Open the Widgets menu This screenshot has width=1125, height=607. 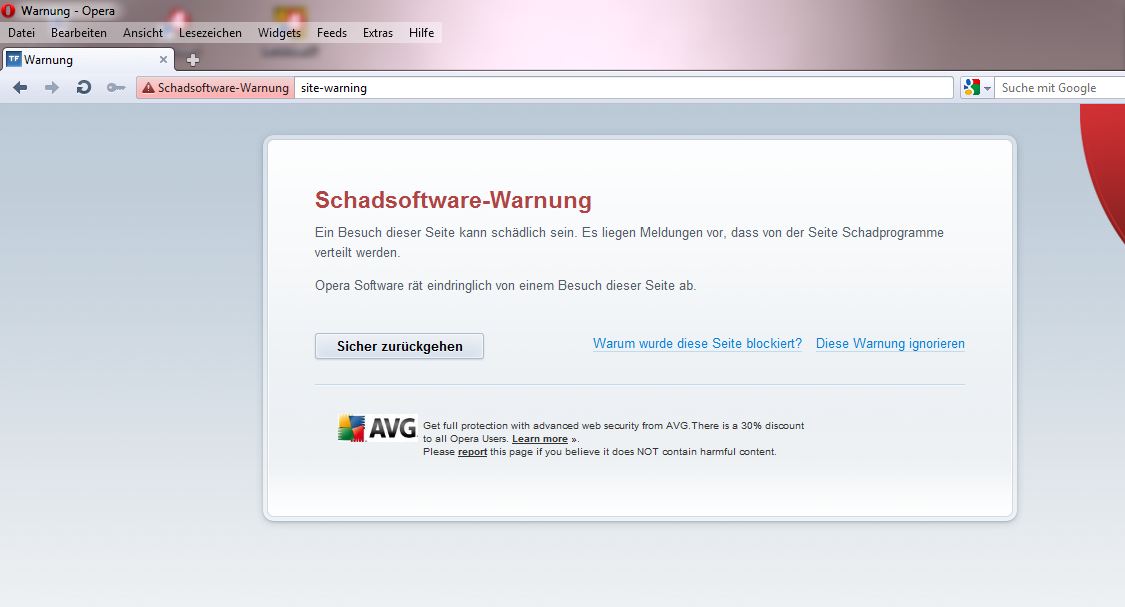pyautogui.click(x=279, y=33)
